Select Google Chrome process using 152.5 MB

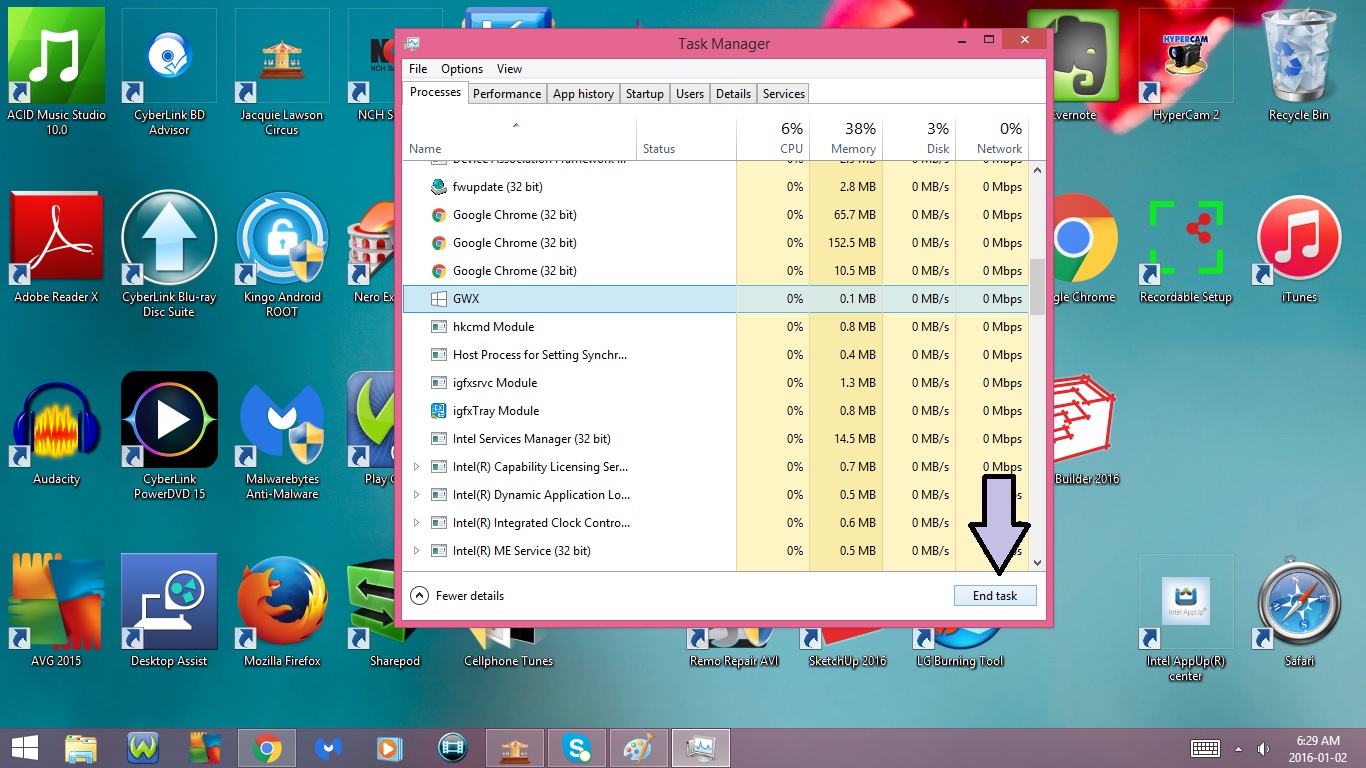click(716, 243)
